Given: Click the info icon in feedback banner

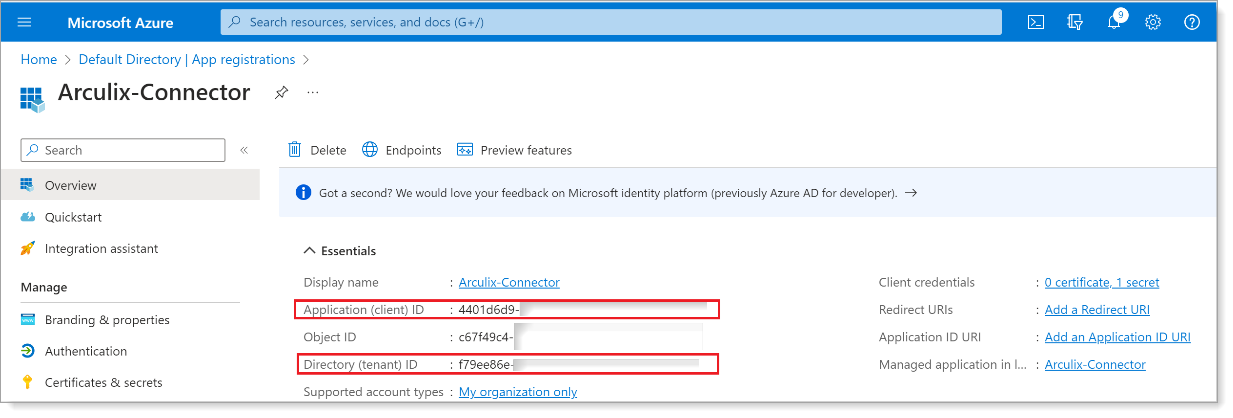Looking at the screenshot, I should [x=302, y=193].
